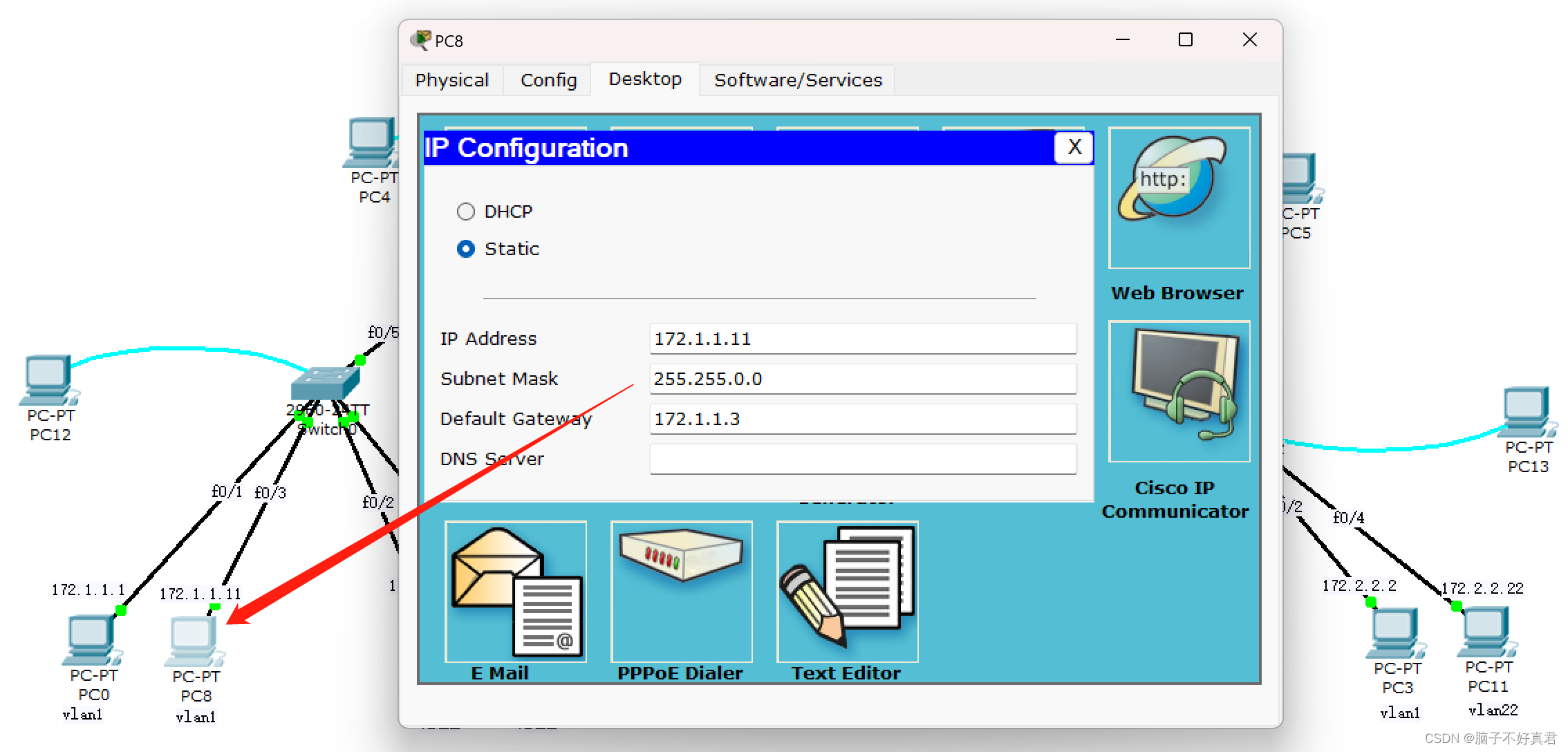The image size is (1568, 752).
Task: Close the IP Configuration dialog
Action: [x=1074, y=147]
